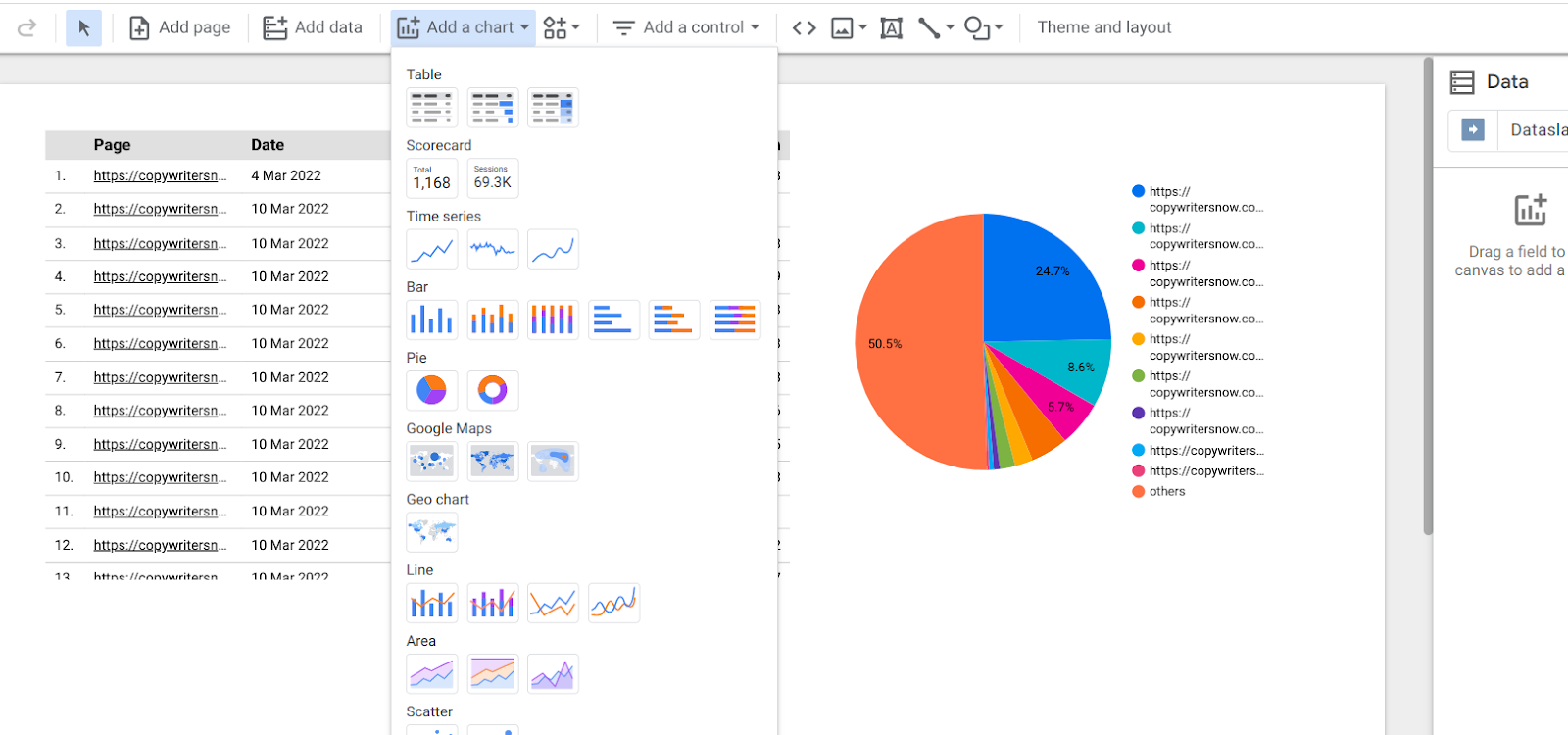The width and height of the screenshot is (1568, 735).
Task: Click the Data panel header
Action: 1489,82
